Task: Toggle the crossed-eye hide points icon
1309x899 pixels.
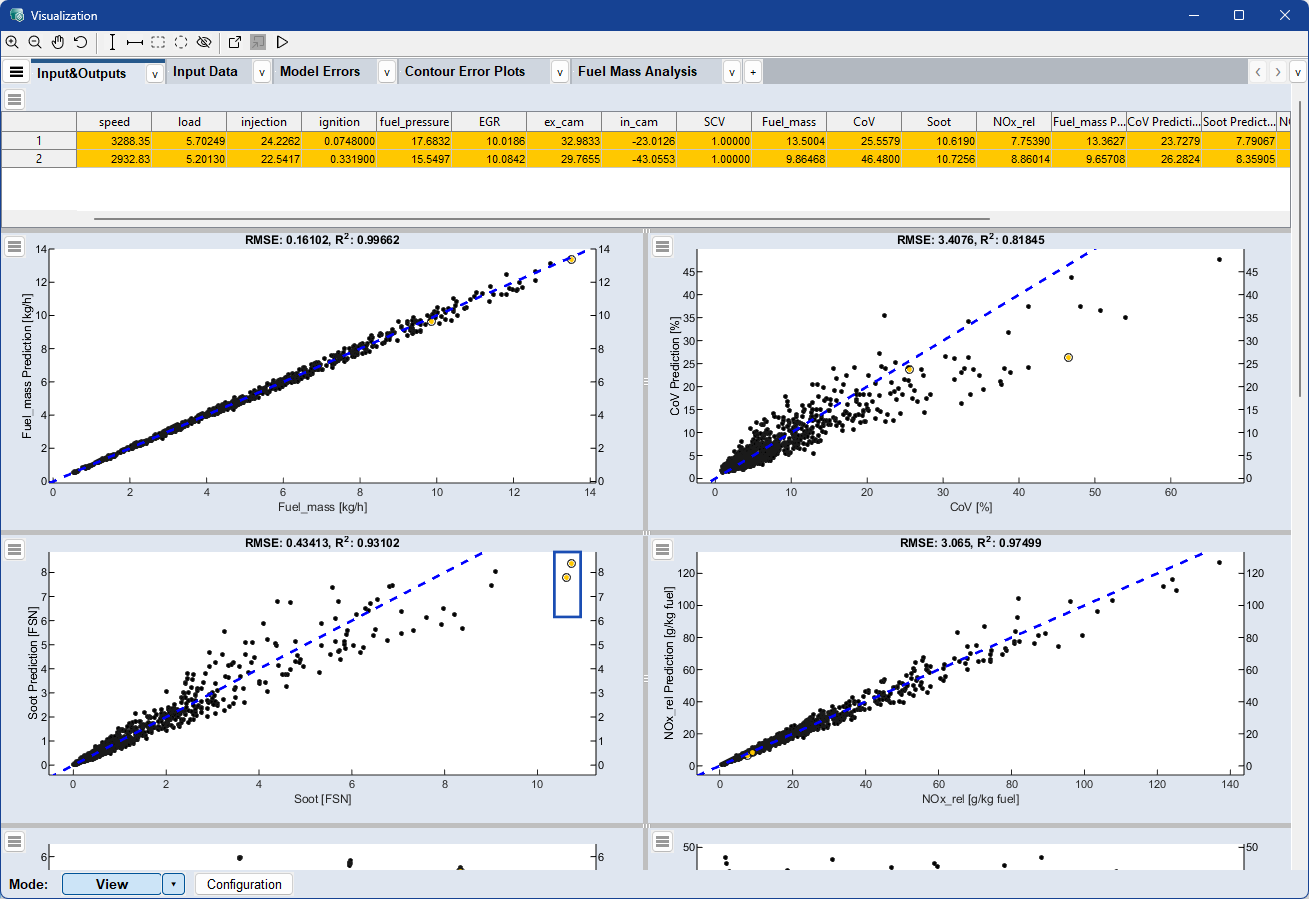Action: tap(204, 42)
